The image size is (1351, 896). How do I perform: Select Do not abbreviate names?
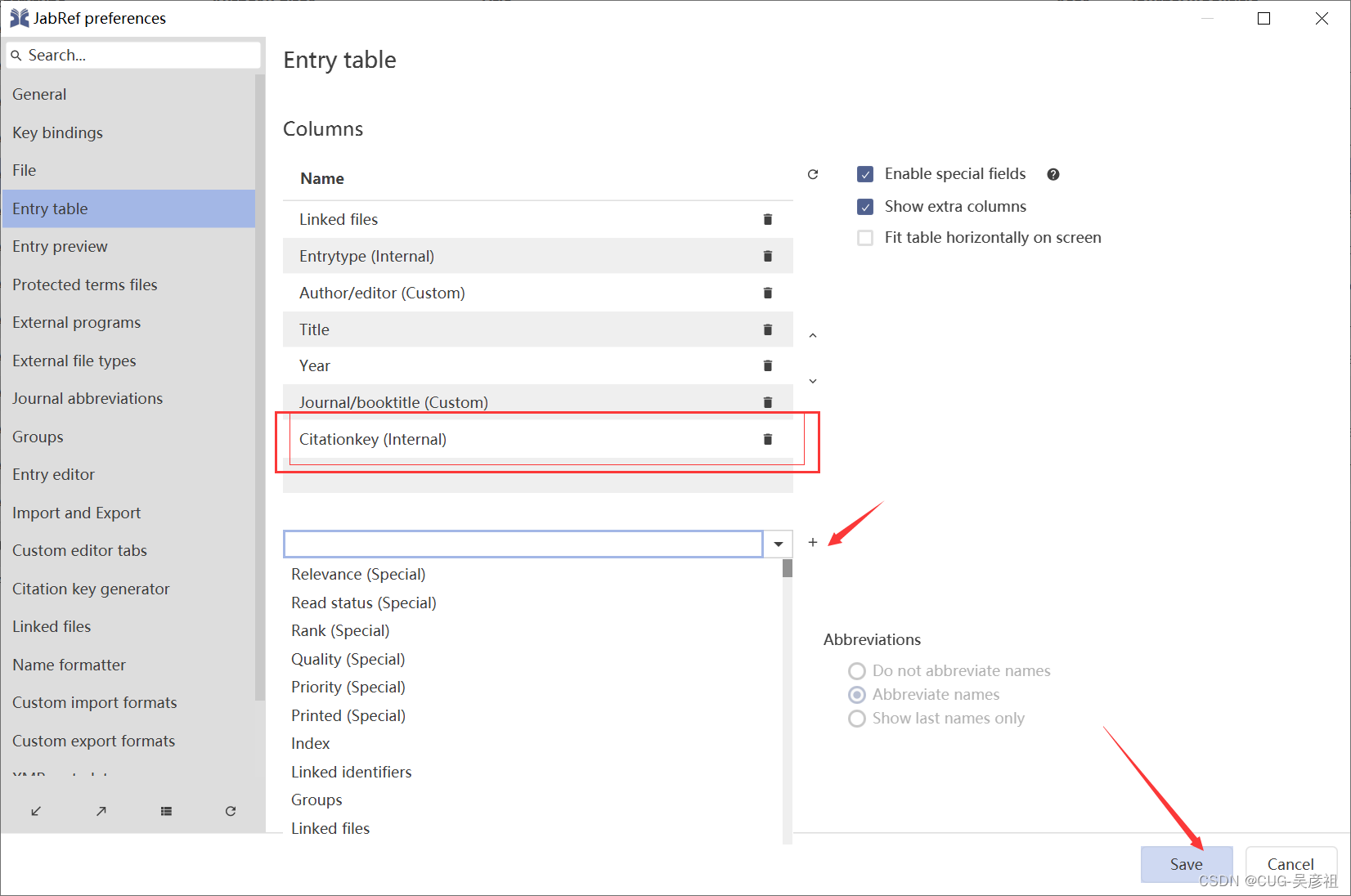(857, 671)
